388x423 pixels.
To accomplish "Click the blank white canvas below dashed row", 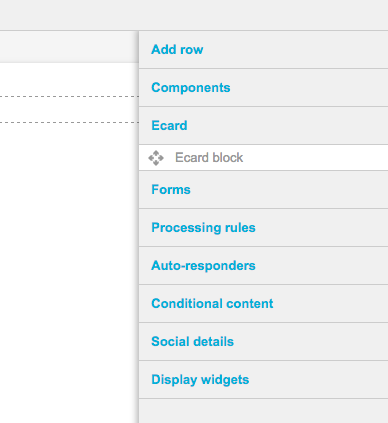I will pos(69,273).
